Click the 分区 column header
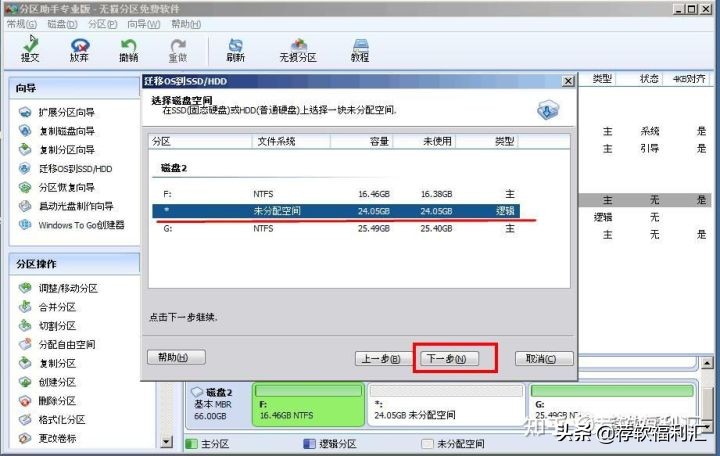The width and height of the screenshot is (720, 456). pos(200,141)
